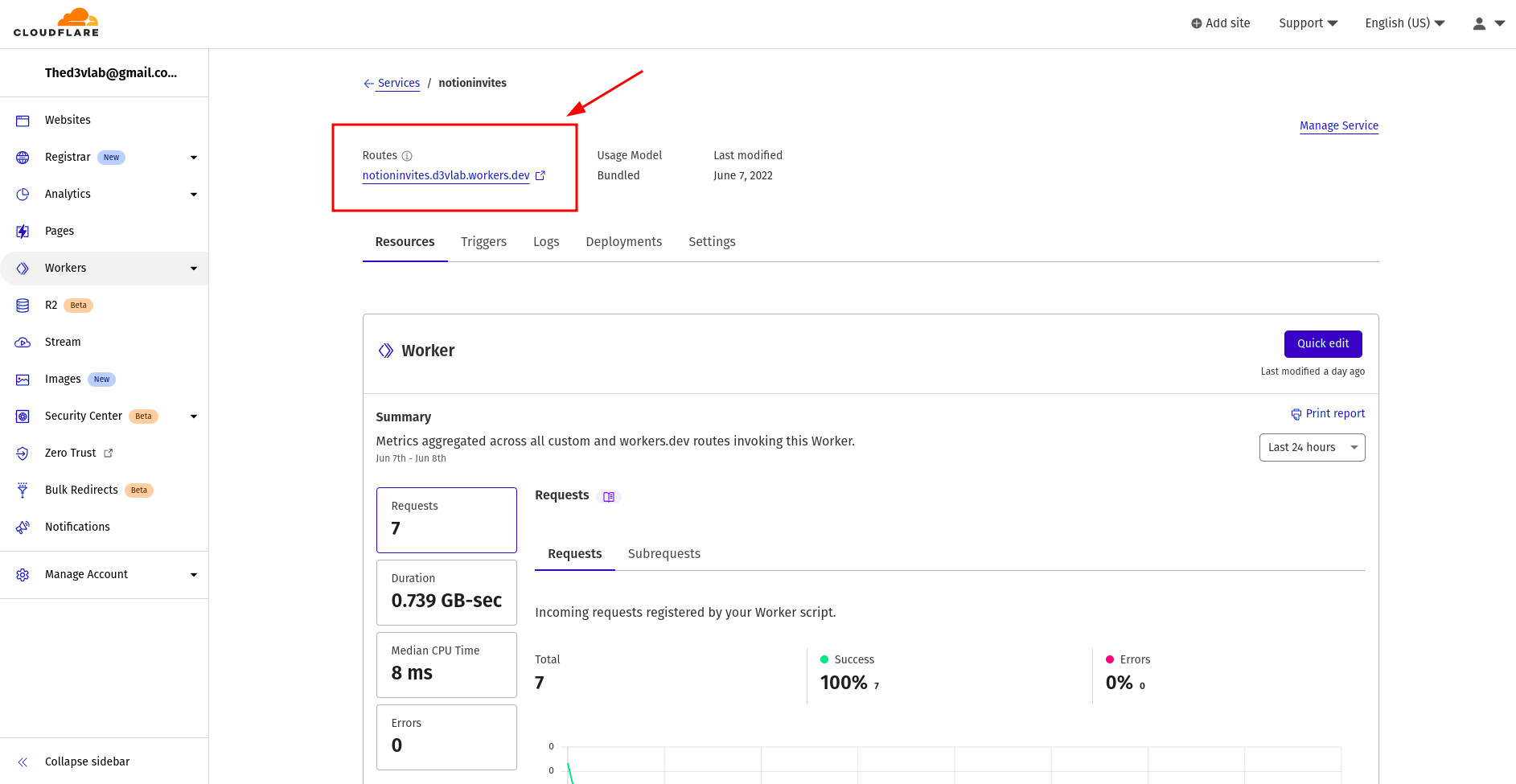Click the Quick edit button
This screenshot has width=1516, height=784.
coord(1323,344)
